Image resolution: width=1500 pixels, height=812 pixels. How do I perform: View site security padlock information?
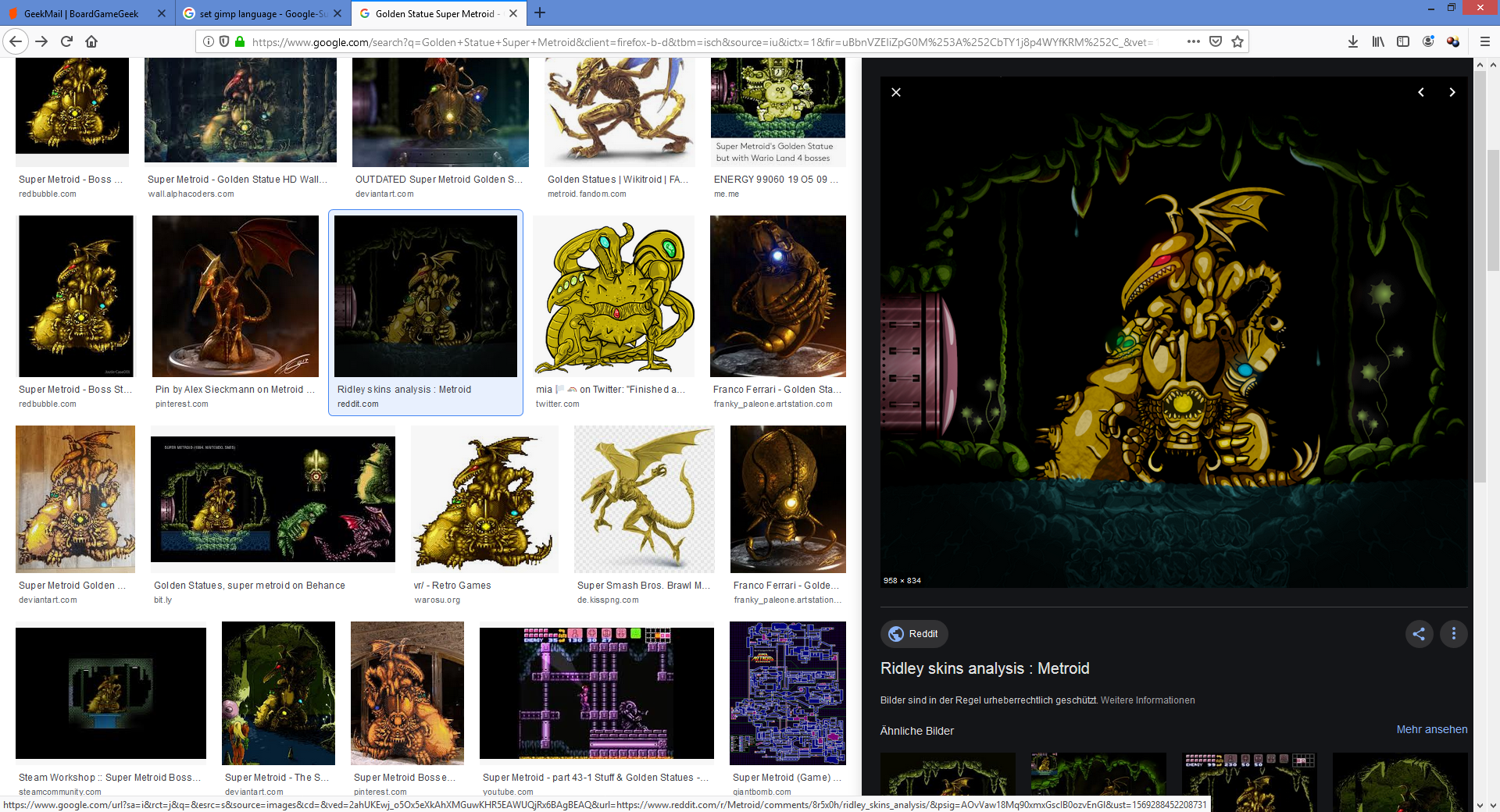240,41
